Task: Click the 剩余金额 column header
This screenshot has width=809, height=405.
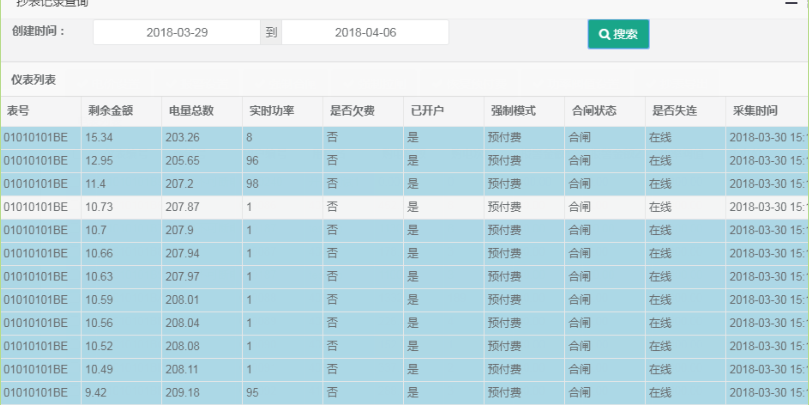Action: pos(110,111)
